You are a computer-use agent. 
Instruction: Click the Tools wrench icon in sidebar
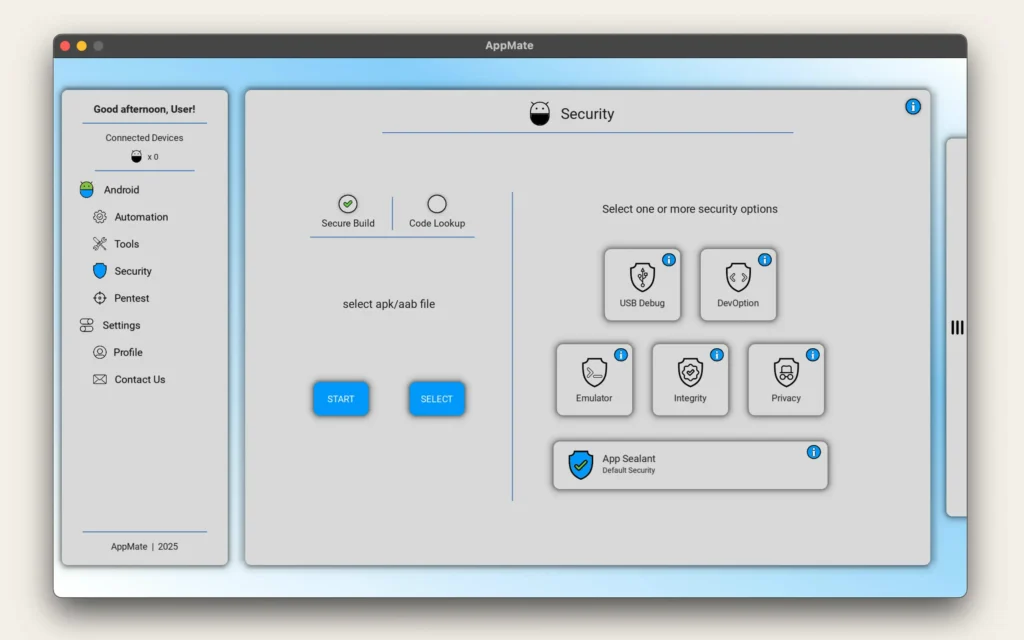pyautogui.click(x=99, y=243)
